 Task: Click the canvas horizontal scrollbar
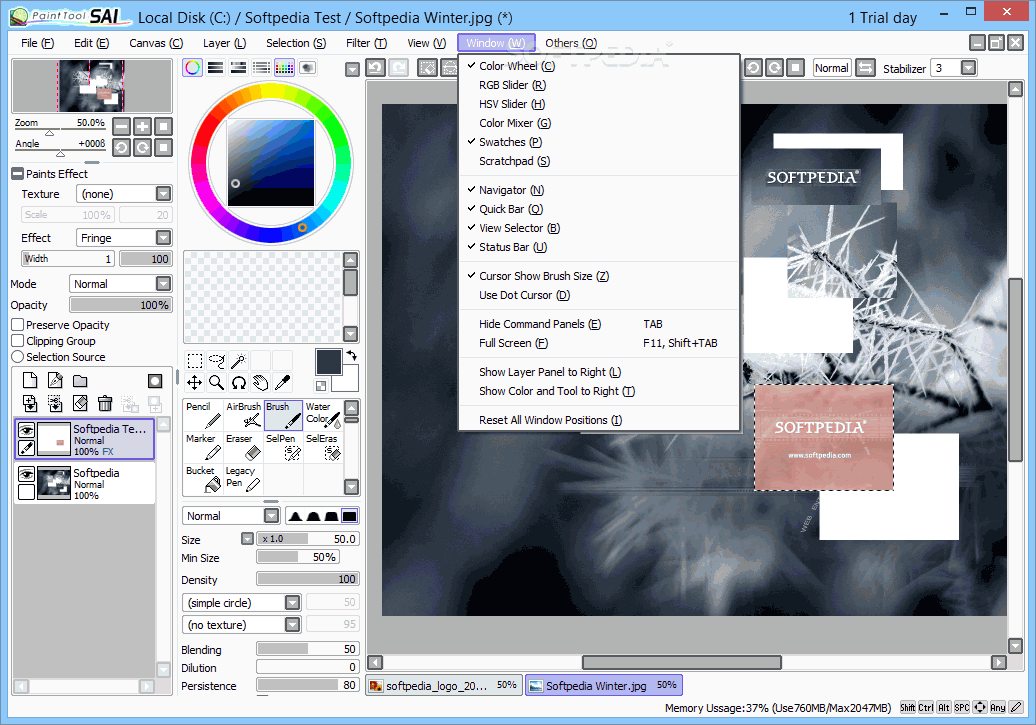pos(681,662)
